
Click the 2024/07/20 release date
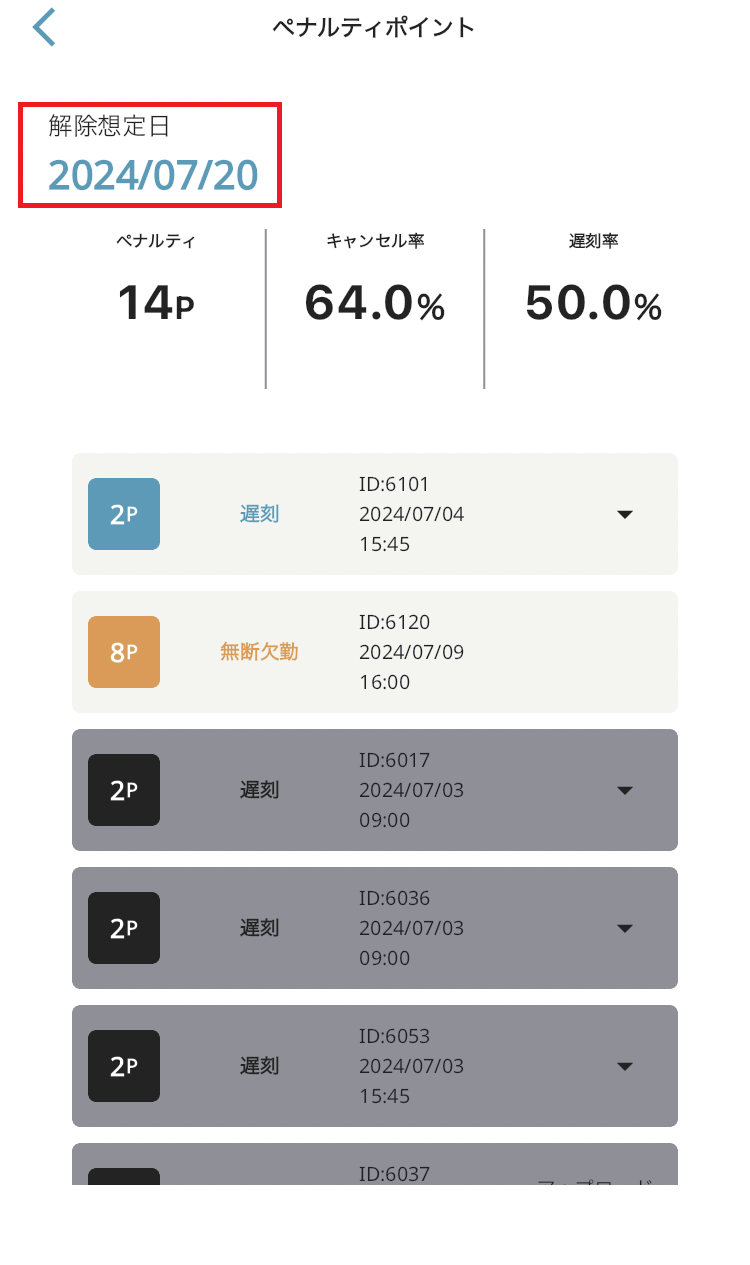(x=153, y=175)
